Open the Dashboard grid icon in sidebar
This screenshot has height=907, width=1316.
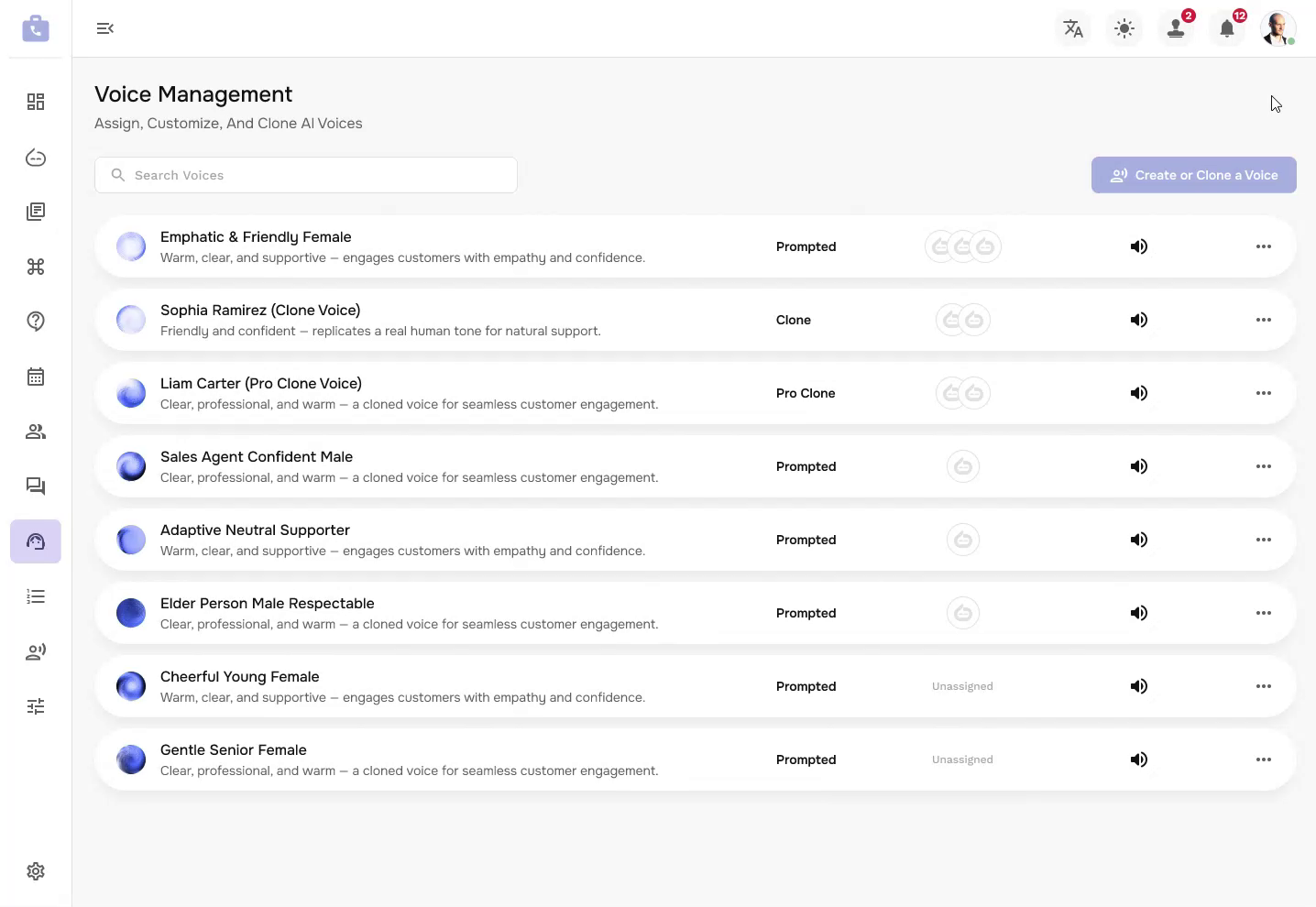coord(36,102)
